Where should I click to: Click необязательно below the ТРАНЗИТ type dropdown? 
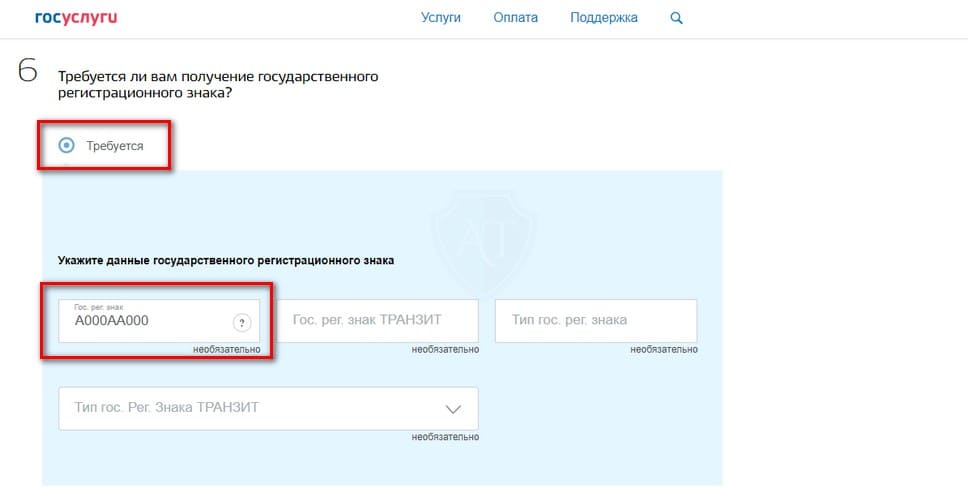click(445, 437)
